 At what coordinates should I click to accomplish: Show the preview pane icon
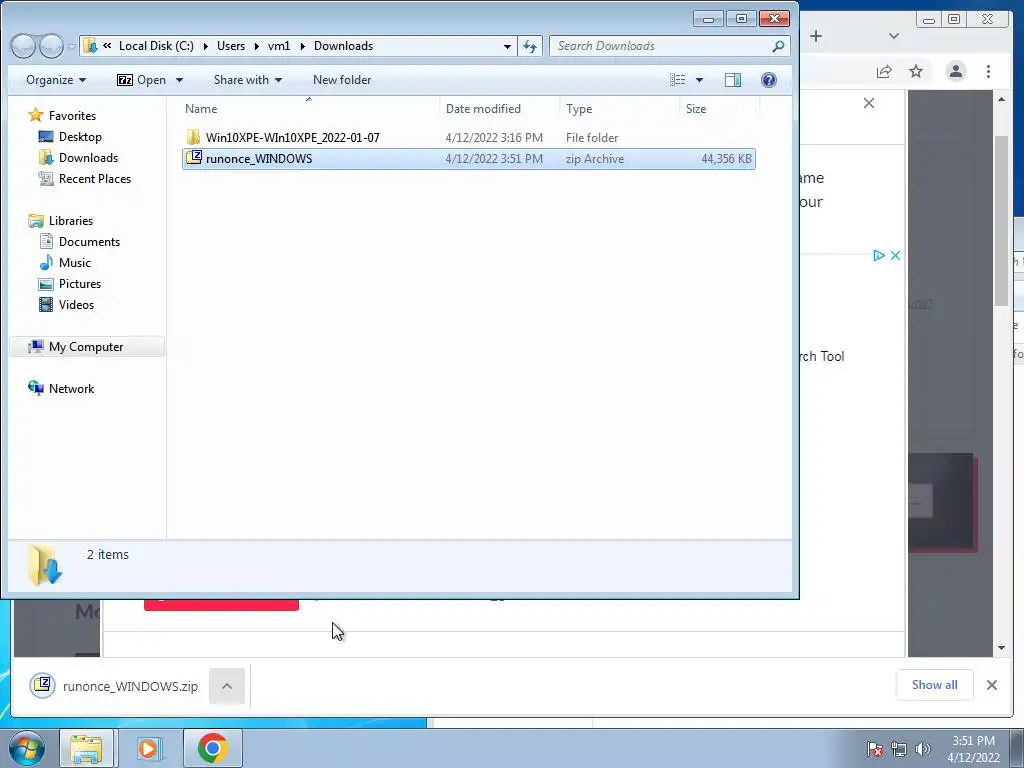pos(733,80)
